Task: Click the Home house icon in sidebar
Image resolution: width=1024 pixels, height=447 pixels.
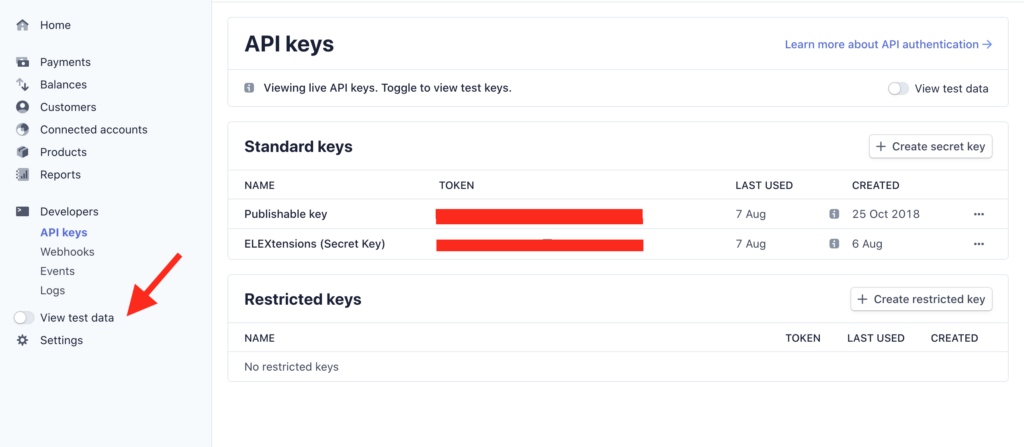Action: click(23, 25)
